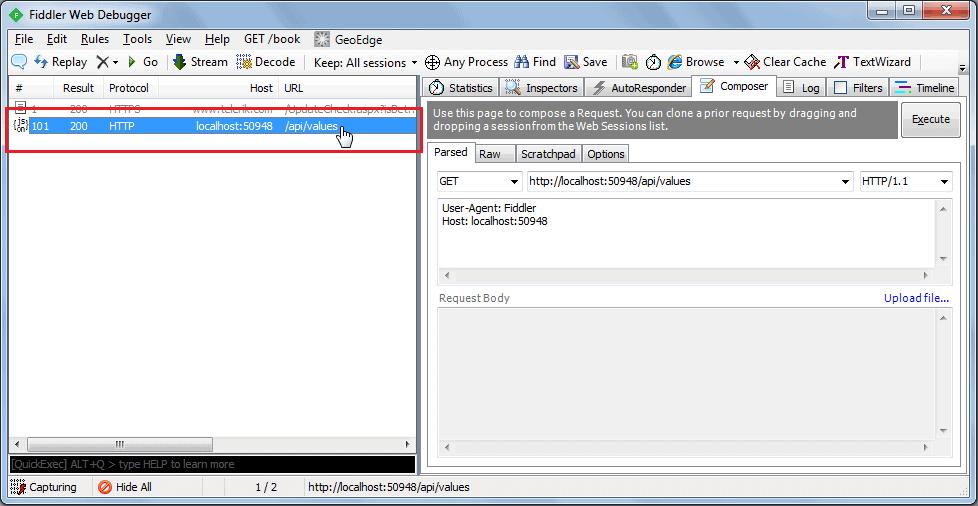Click the Stream toolbar icon

[x=180, y=62]
